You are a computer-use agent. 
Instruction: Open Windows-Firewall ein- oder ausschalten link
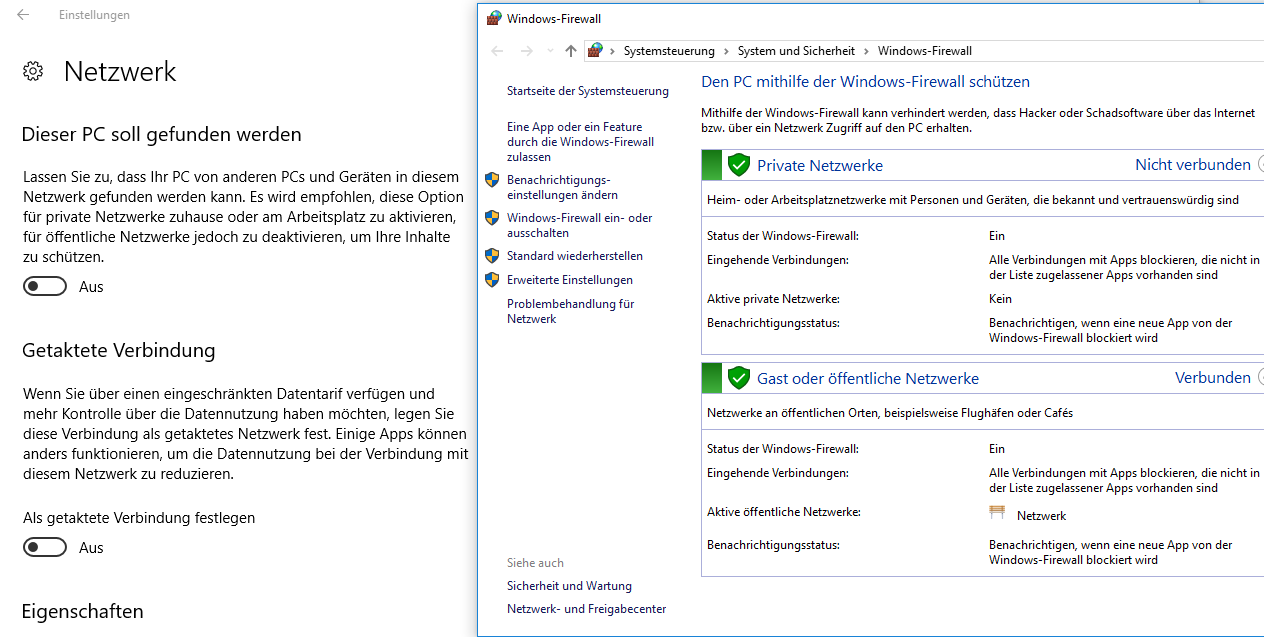(579, 225)
